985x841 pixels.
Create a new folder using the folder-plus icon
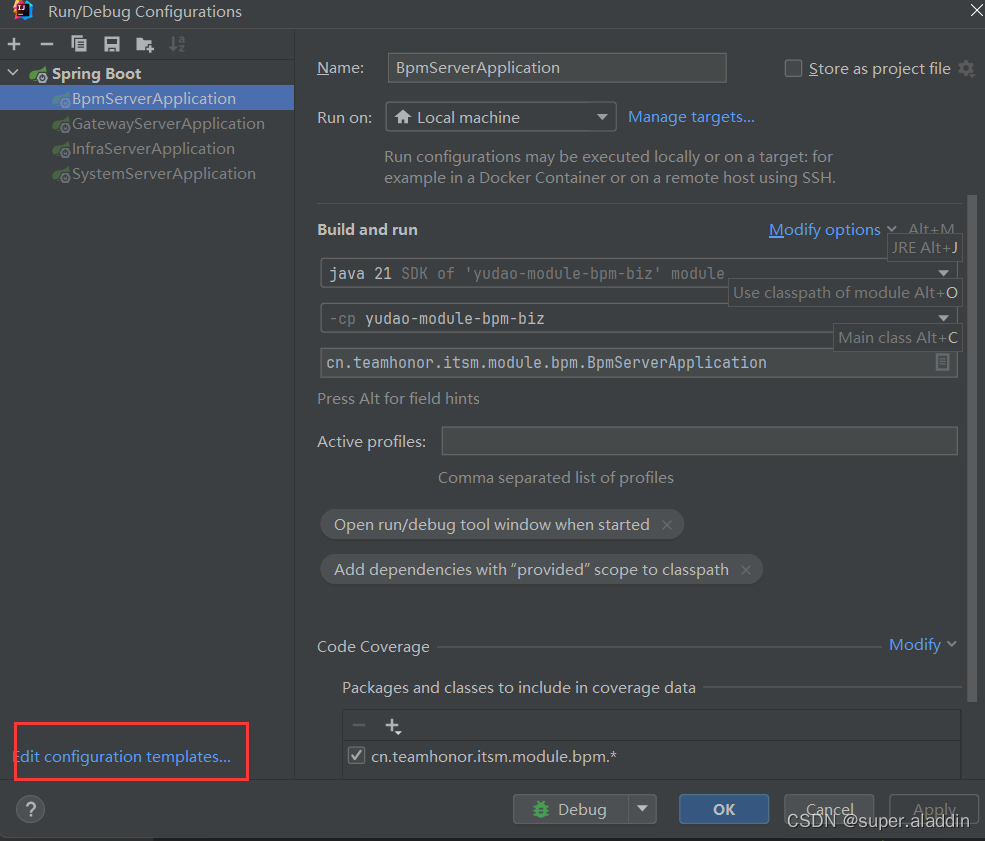pyautogui.click(x=144, y=45)
